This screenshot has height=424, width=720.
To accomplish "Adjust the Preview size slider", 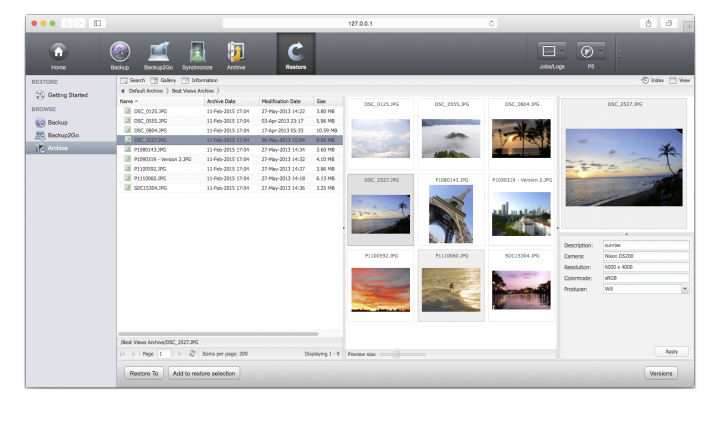I will [396, 354].
